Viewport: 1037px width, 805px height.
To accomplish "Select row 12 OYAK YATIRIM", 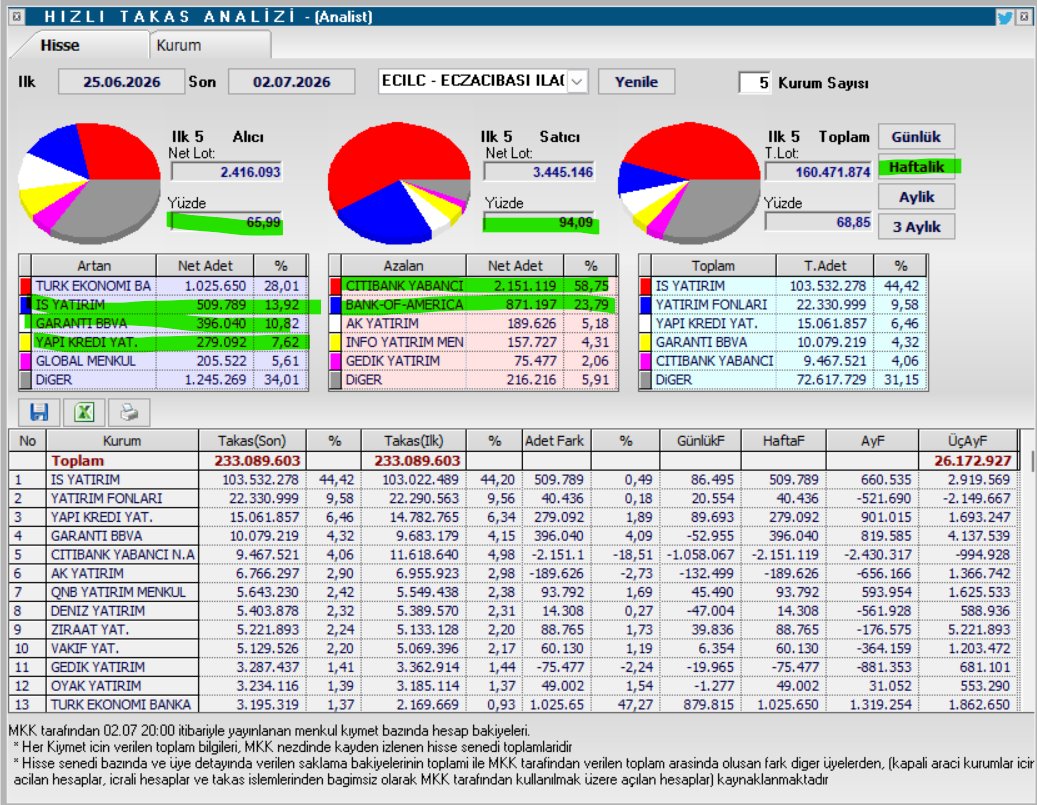I will click(x=513, y=686).
